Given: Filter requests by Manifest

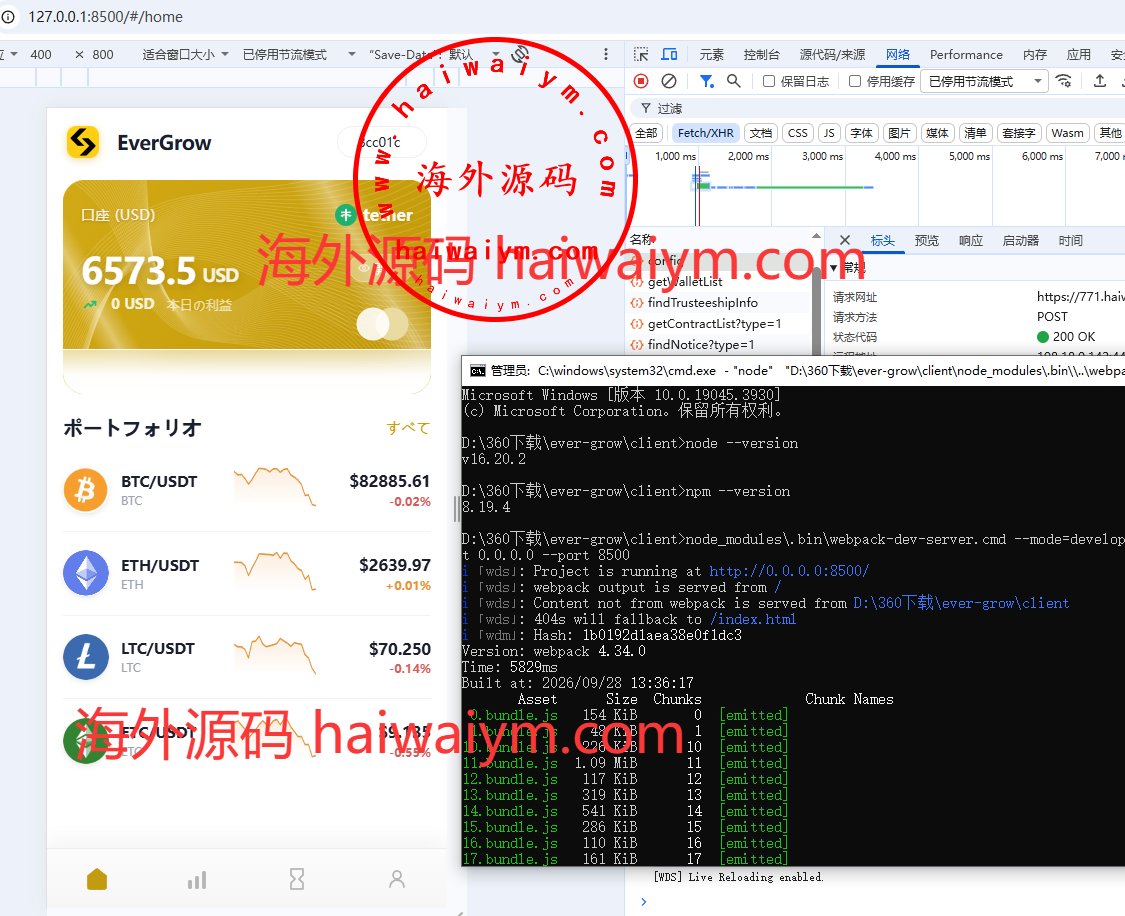Looking at the screenshot, I should [x=975, y=133].
